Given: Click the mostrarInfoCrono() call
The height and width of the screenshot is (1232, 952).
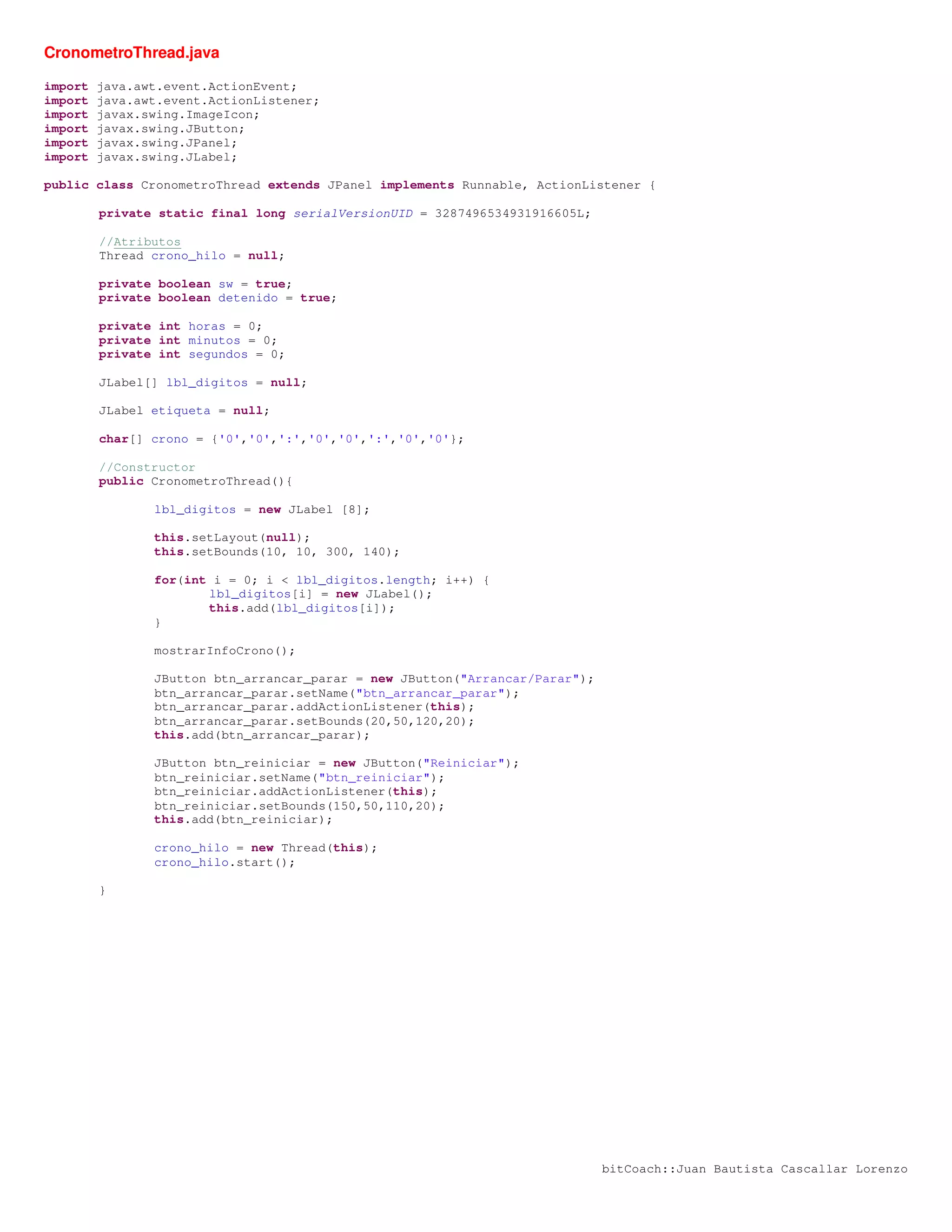Looking at the screenshot, I should pyautogui.click(x=224, y=651).
